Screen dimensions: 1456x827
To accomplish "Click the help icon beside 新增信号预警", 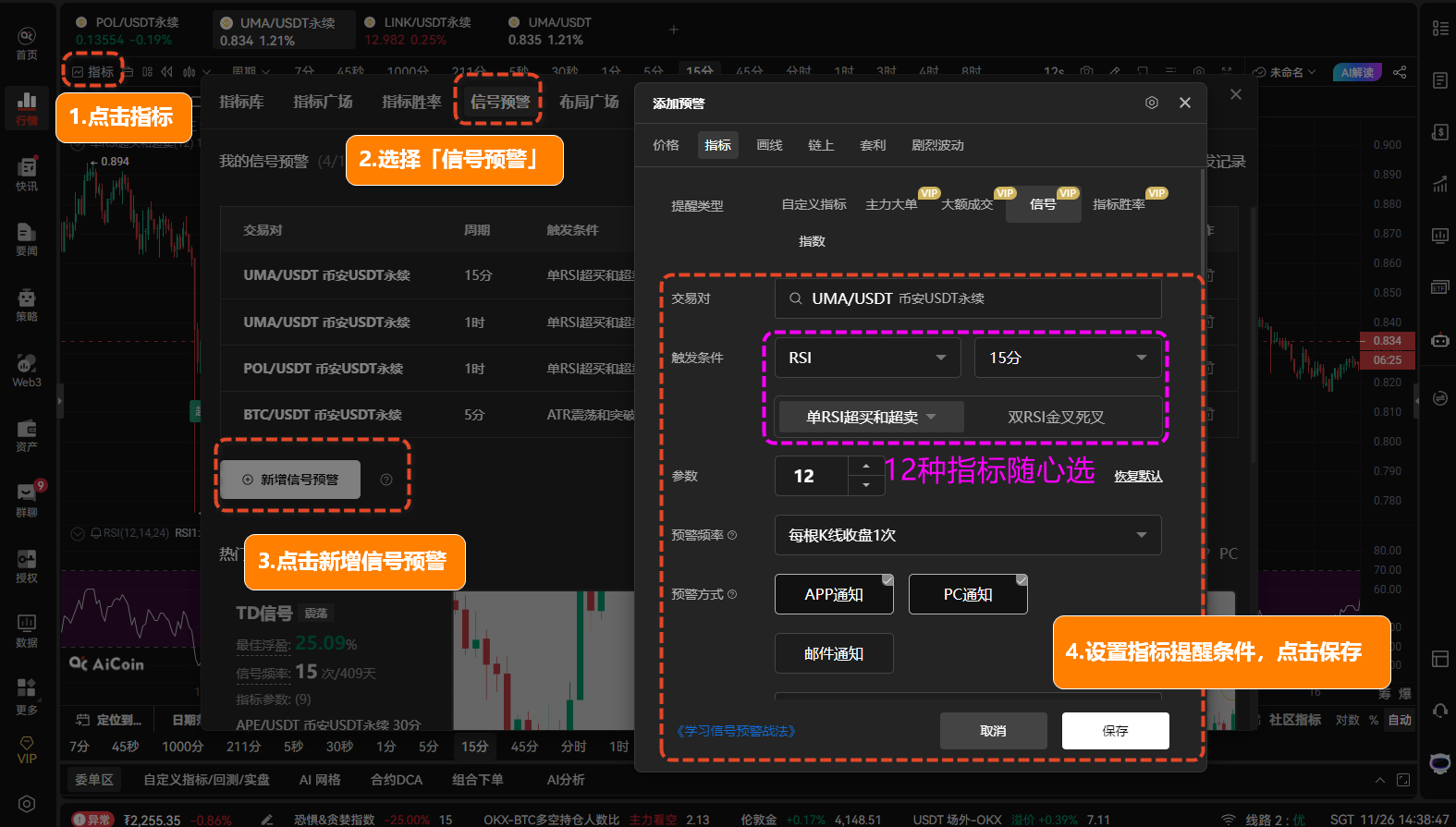I will click(386, 480).
